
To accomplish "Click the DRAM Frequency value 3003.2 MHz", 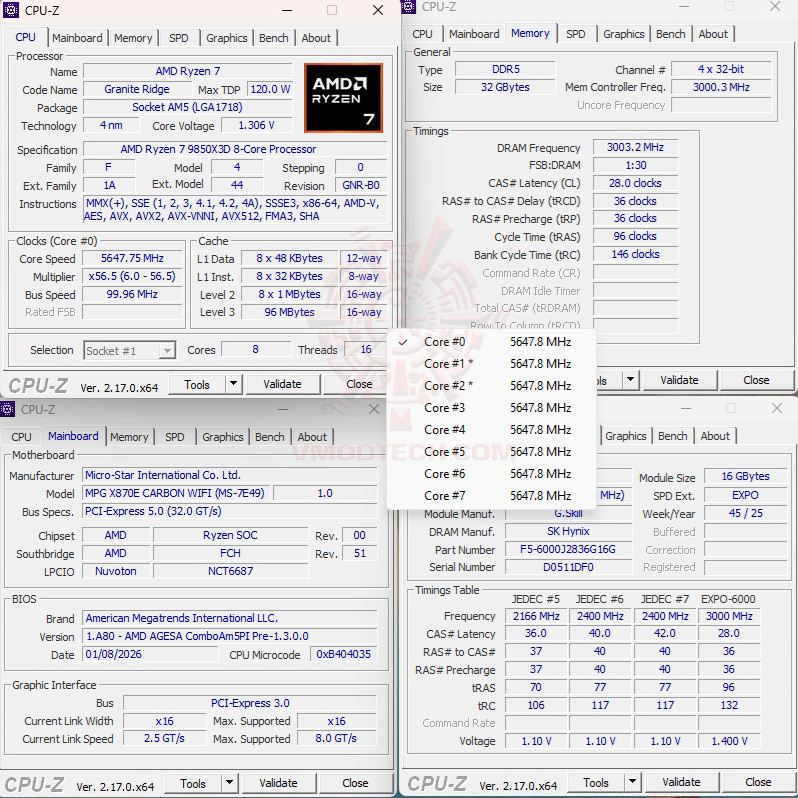I will pyautogui.click(x=635, y=148).
